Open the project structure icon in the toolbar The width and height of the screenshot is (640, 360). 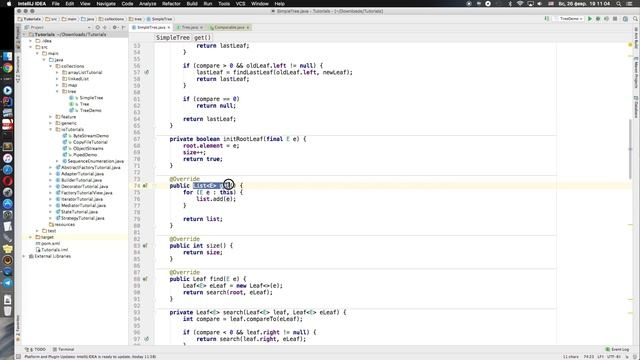[625, 19]
